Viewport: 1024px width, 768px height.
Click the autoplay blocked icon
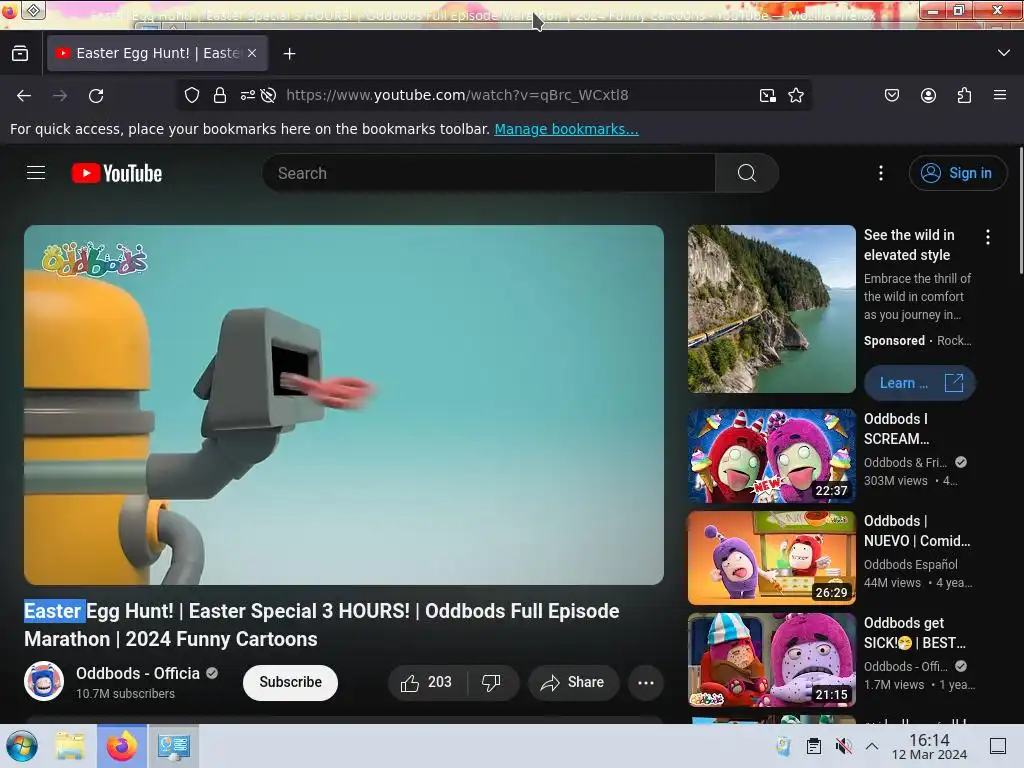268,95
